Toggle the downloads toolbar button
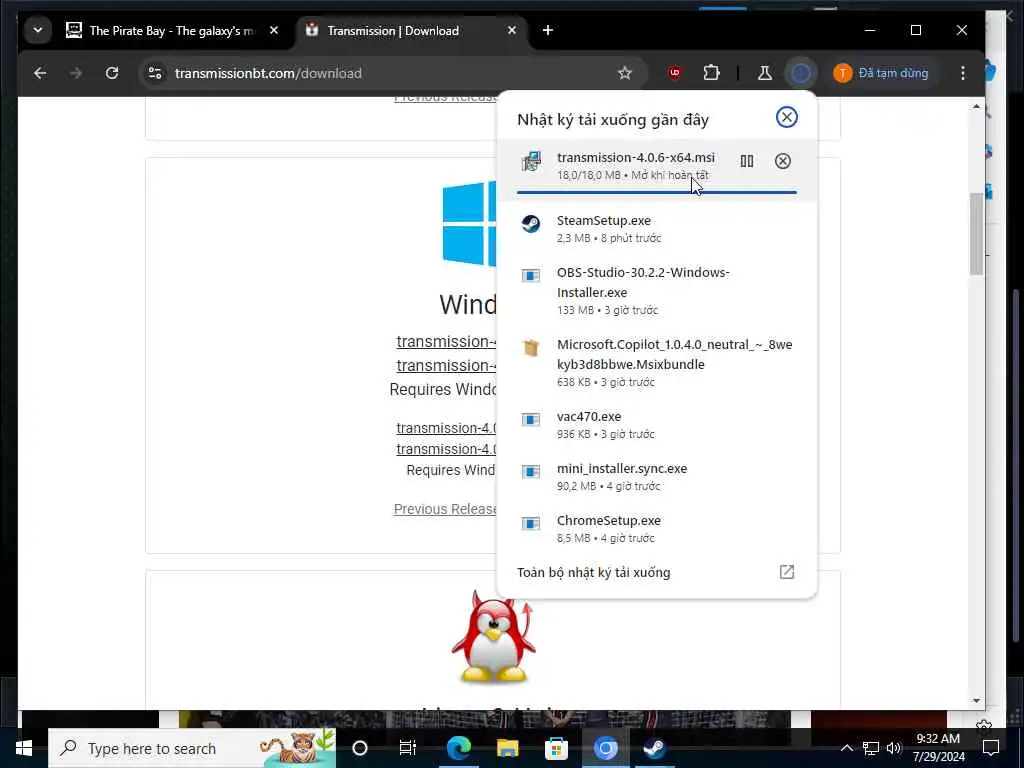The image size is (1024, 768). coord(801,73)
